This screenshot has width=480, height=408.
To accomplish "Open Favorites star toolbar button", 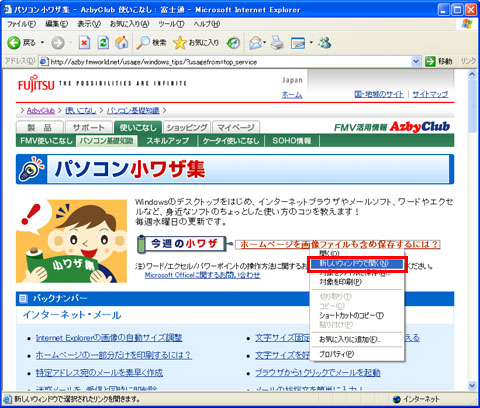I will tap(196, 43).
